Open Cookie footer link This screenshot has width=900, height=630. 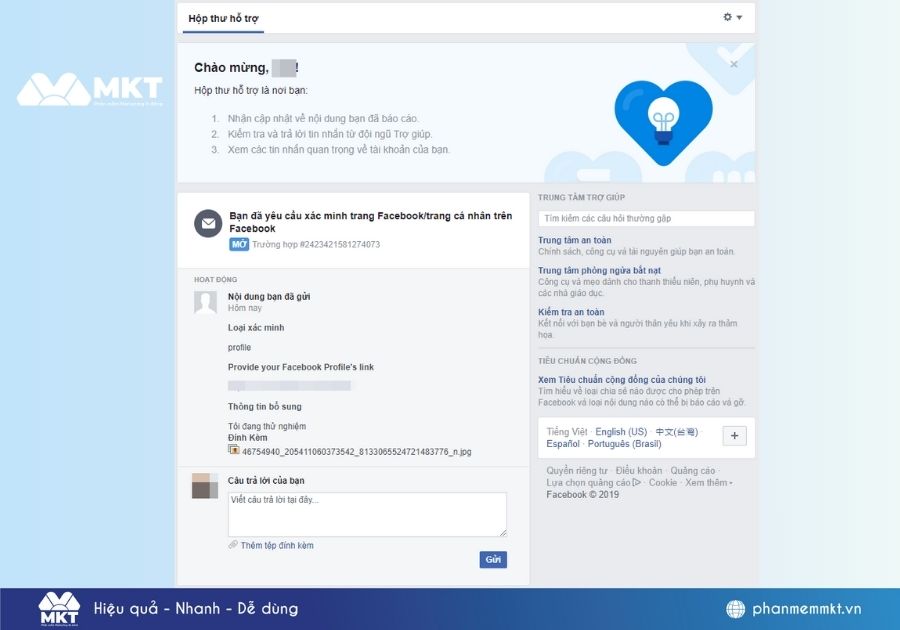tap(663, 483)
